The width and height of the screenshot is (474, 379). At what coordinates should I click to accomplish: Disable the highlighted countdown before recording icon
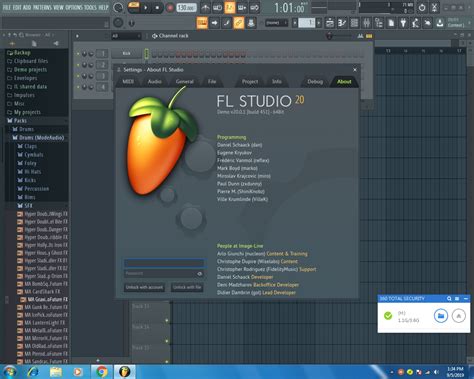[230, 8]
